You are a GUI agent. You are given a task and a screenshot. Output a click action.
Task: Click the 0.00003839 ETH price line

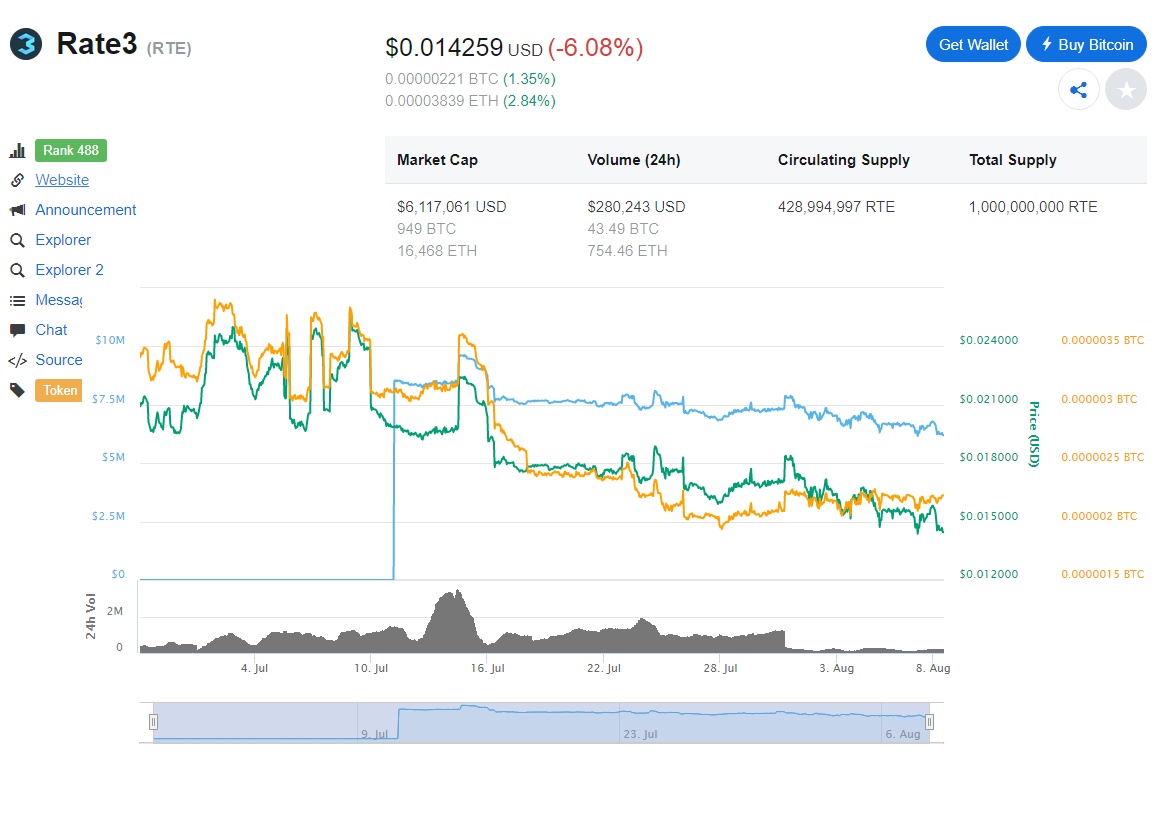[x=470, y=101]
